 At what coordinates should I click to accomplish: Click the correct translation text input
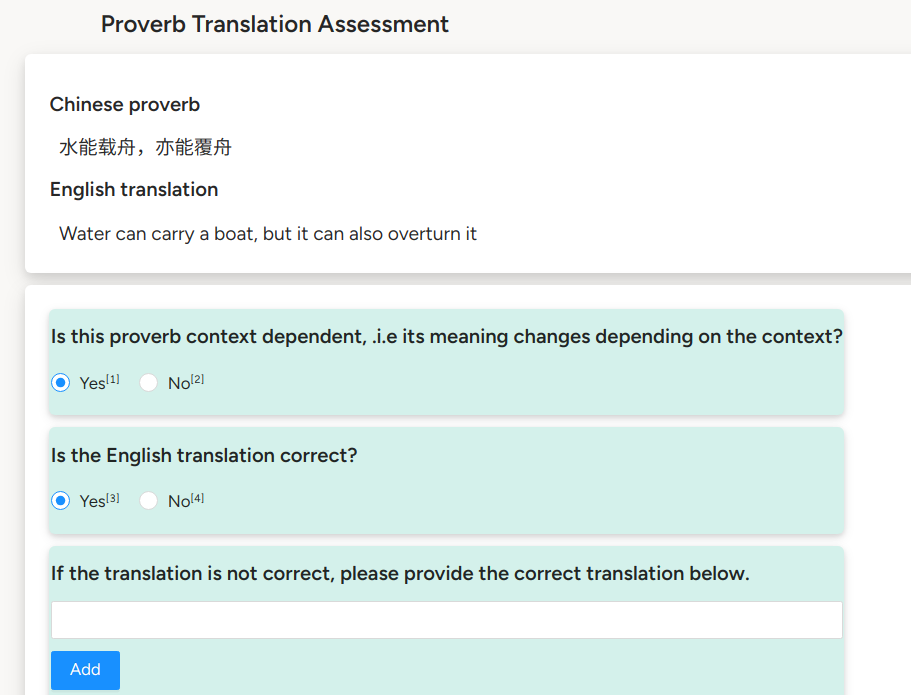pyautogui.click(x=446, y=620)
